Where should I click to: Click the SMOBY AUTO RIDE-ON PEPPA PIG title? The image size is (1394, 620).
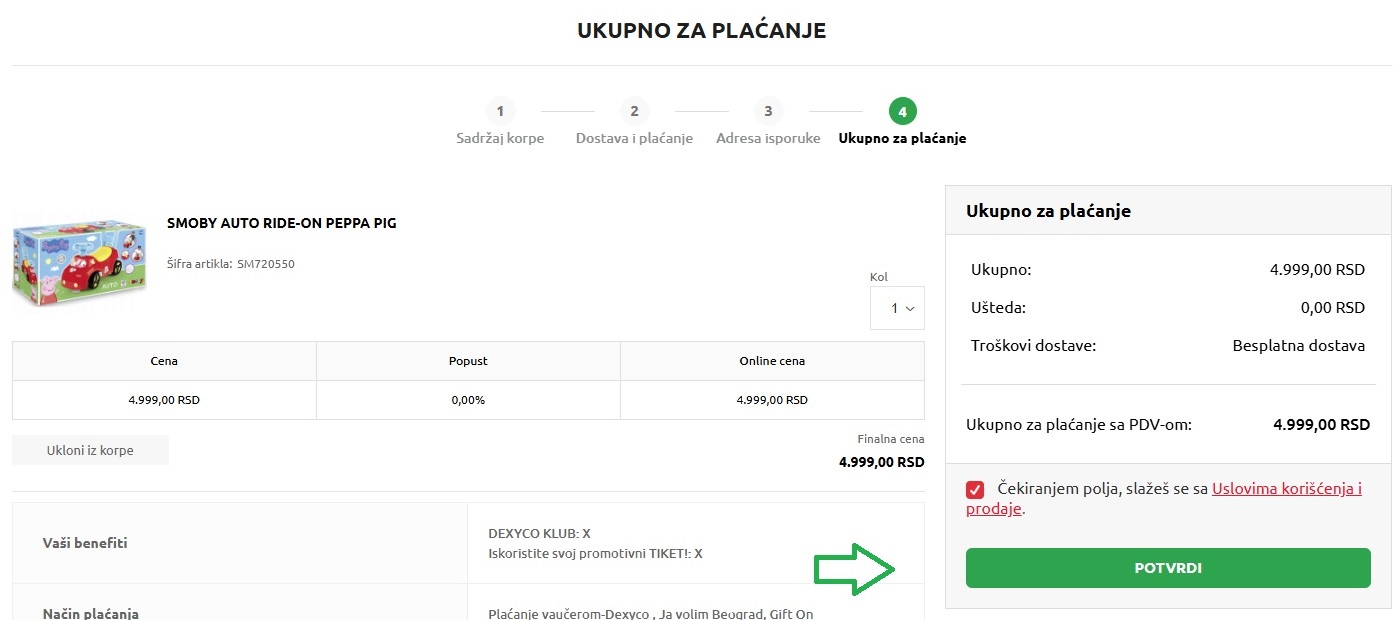click(x=282, y=223)
